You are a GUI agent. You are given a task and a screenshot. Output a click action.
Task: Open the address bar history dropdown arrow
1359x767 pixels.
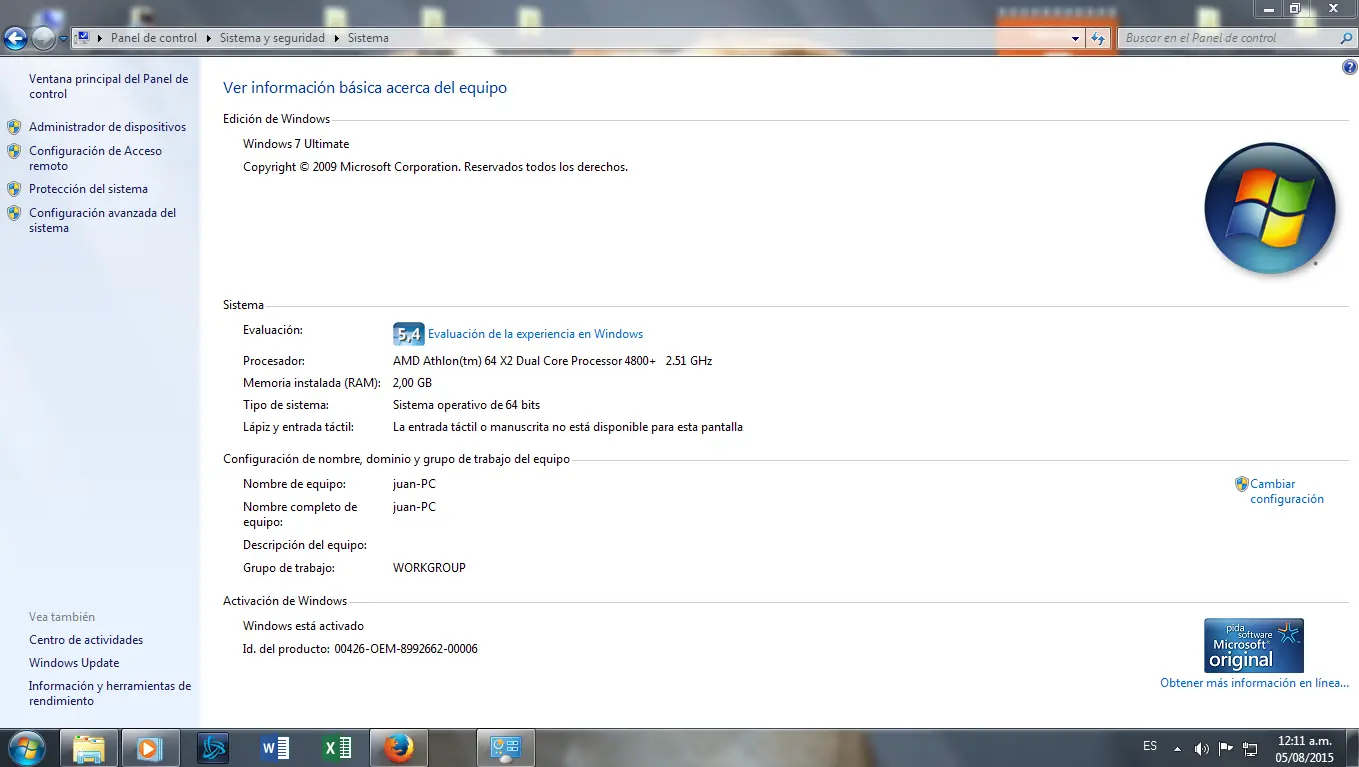click(1076, 38)
